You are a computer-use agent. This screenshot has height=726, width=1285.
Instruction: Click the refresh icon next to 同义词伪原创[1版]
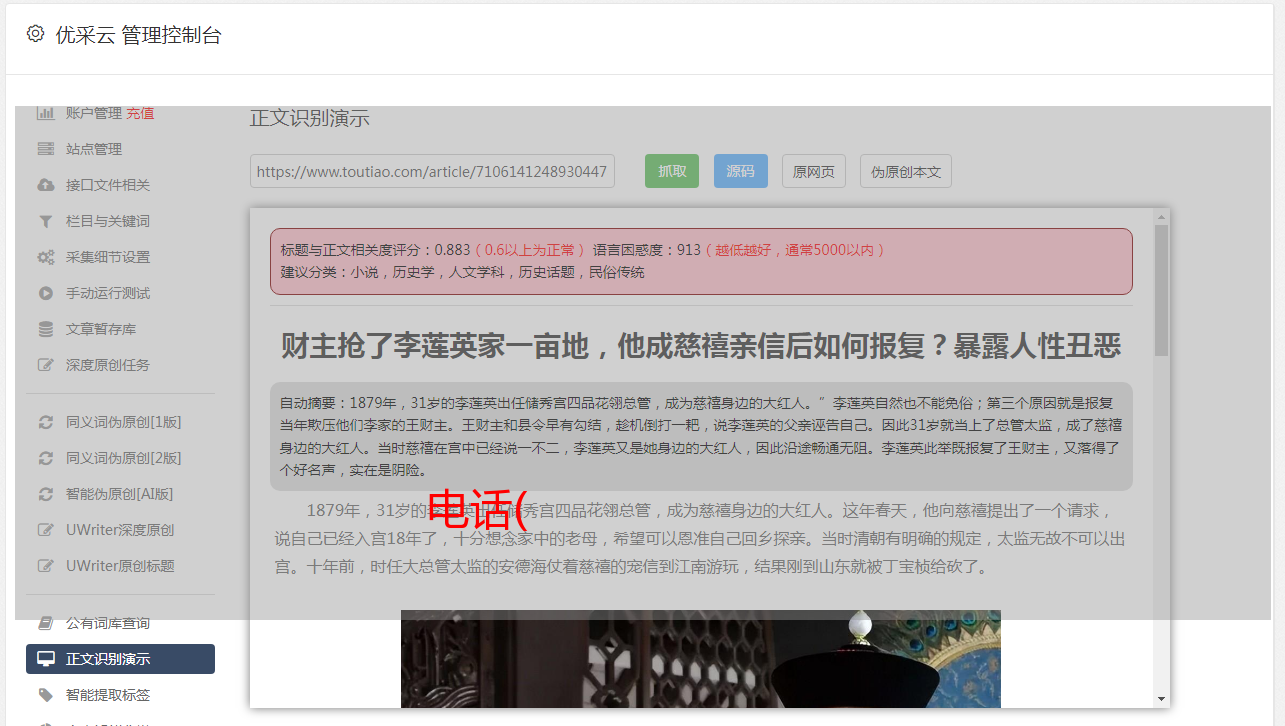[x=46, y=422]
